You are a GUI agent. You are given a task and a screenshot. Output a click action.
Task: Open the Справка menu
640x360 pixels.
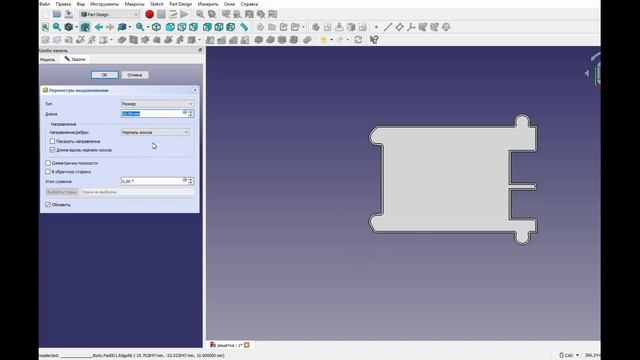[x=249, y=4]
